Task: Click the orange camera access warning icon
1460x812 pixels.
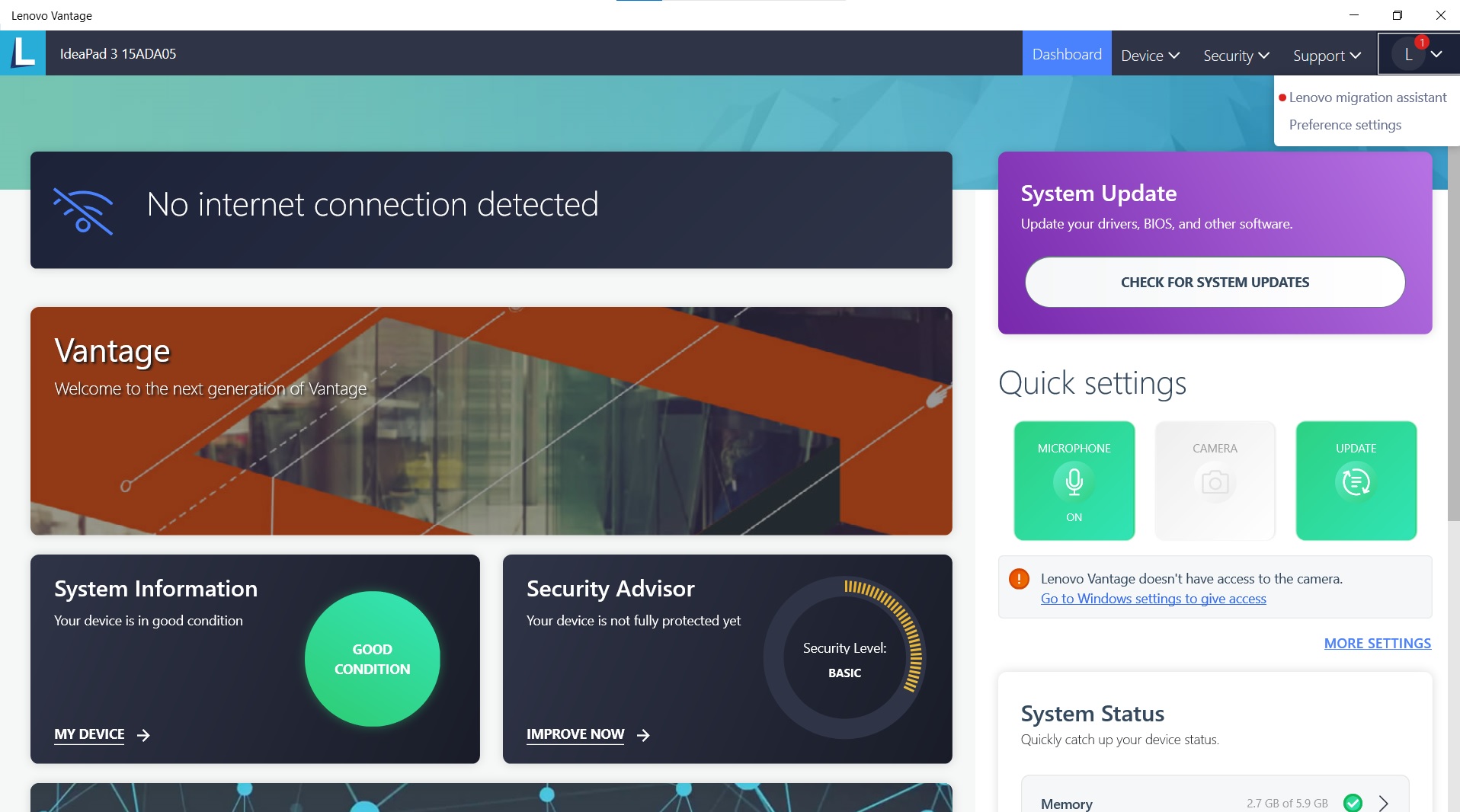Action: (x=1019, y=579)
